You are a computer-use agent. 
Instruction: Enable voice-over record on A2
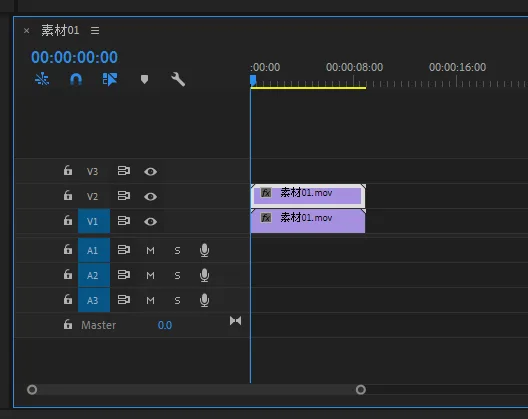tap(204, 275)
